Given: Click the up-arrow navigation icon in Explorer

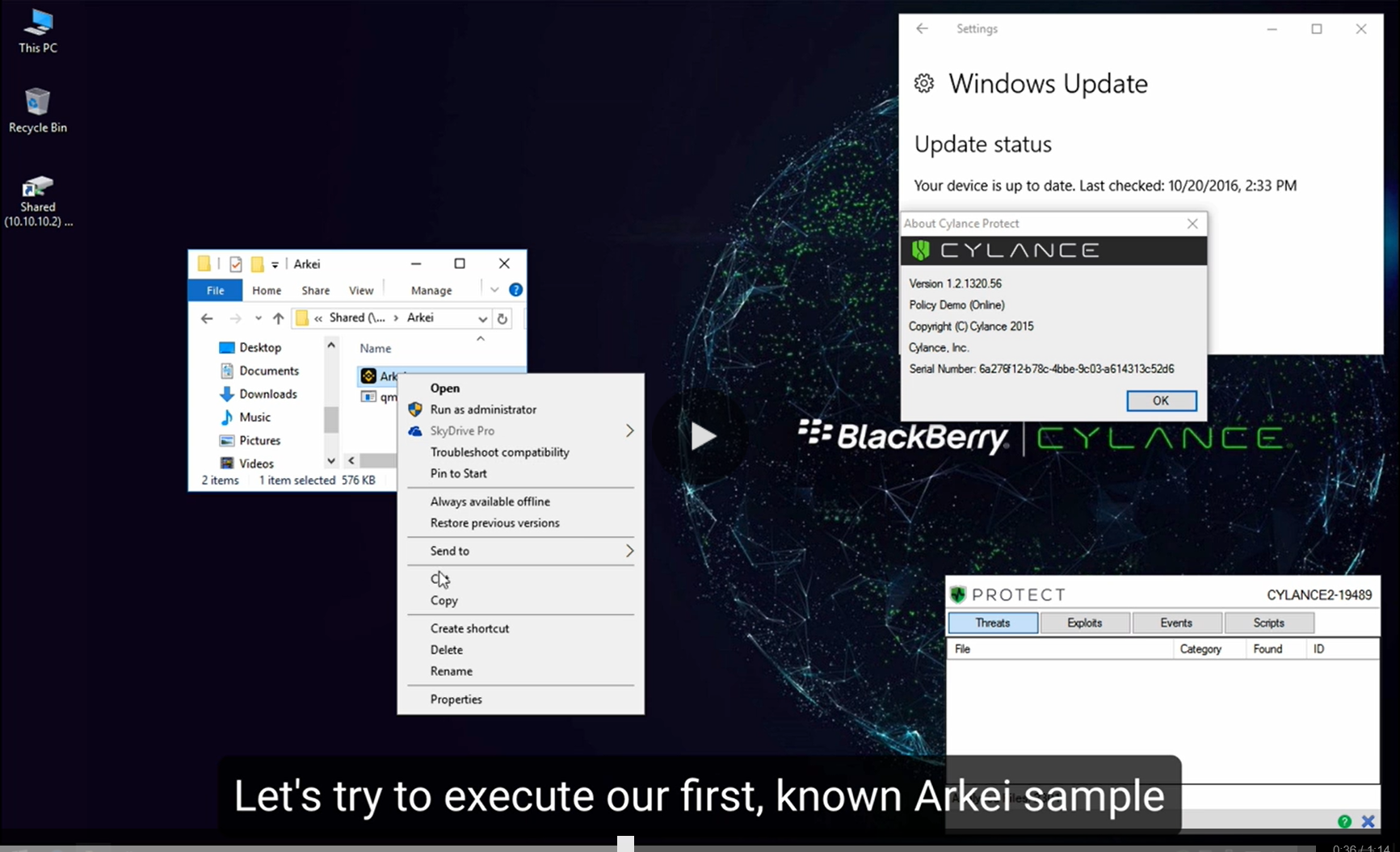Looking at the screenshot, I should 278,318.
